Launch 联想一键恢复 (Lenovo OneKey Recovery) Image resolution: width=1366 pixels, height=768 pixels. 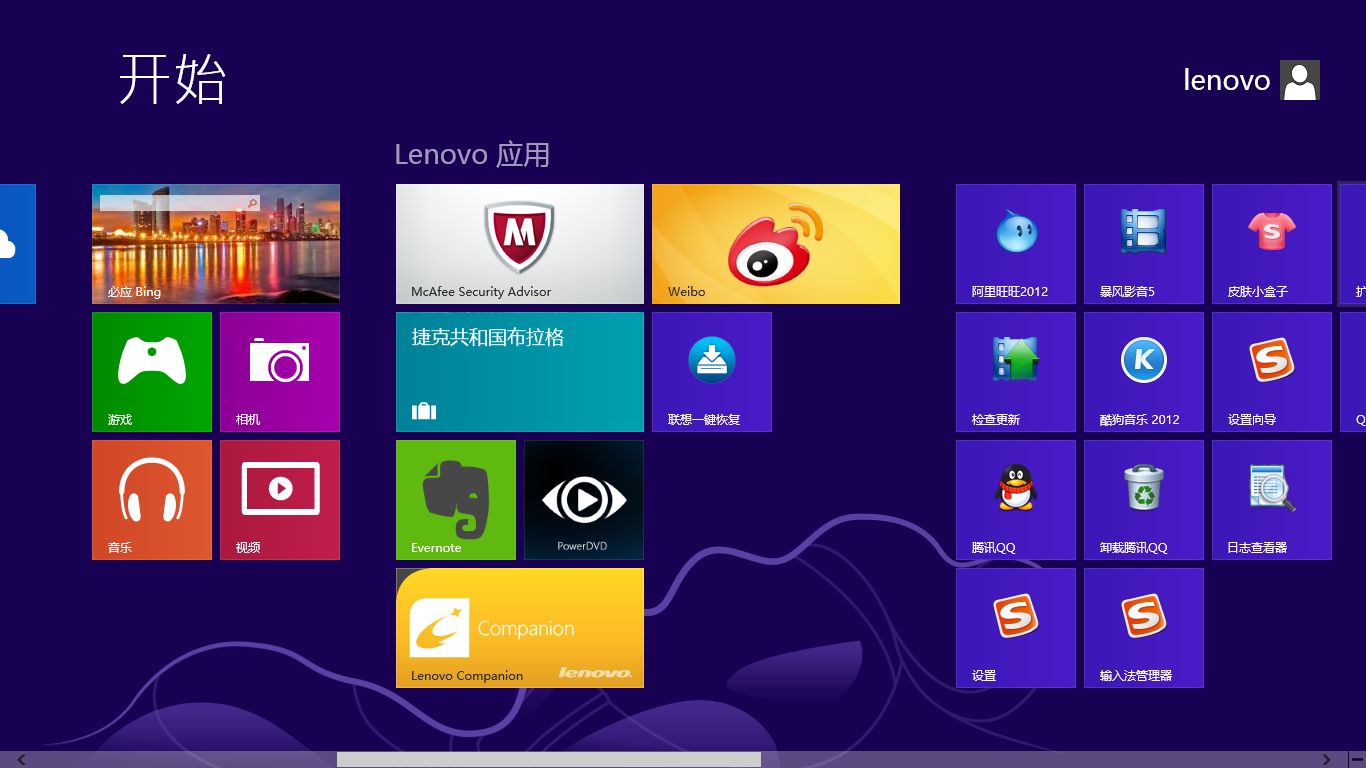click(x=711, y=371)
